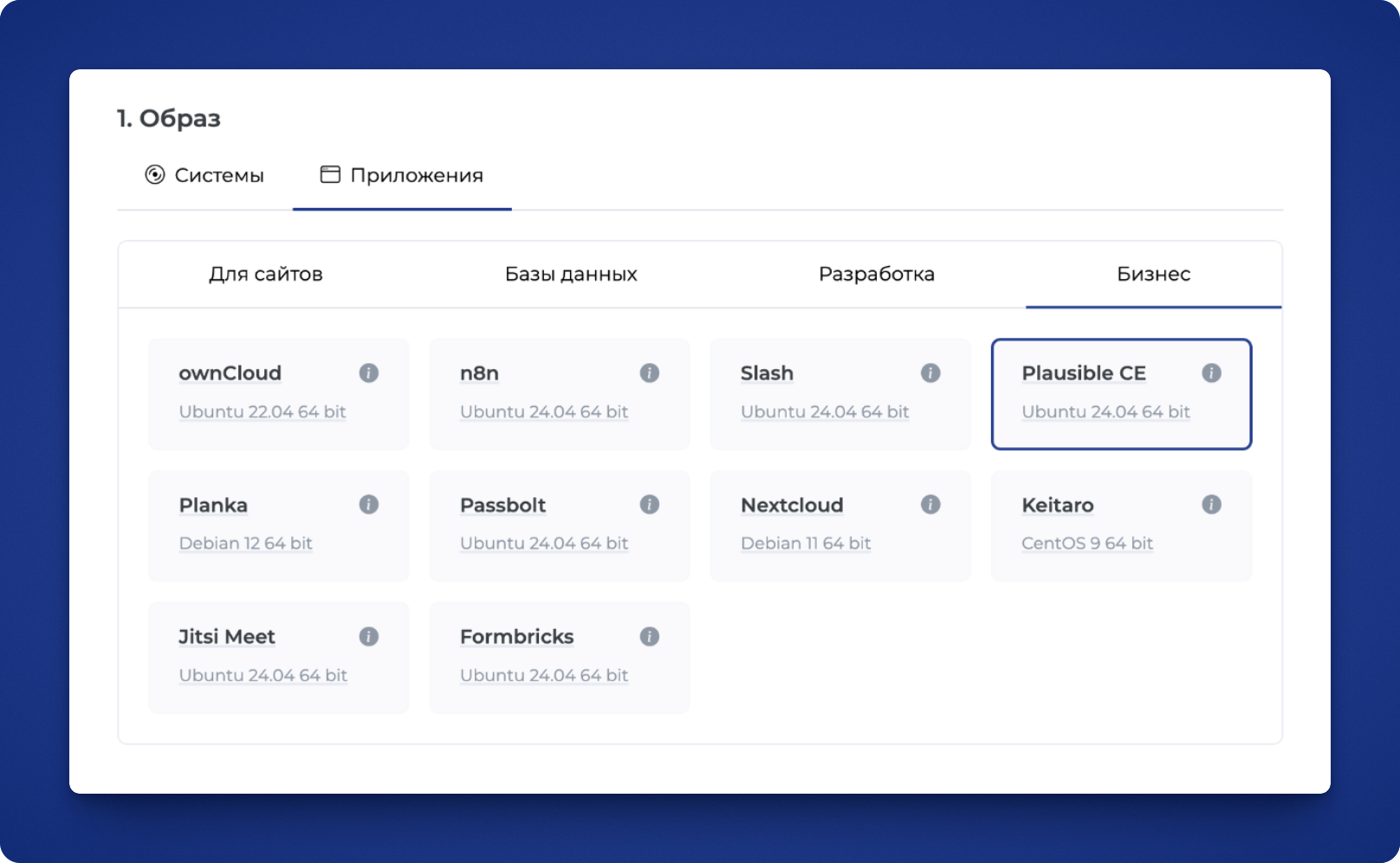Switch to the Системы tab

coord(204,175)
